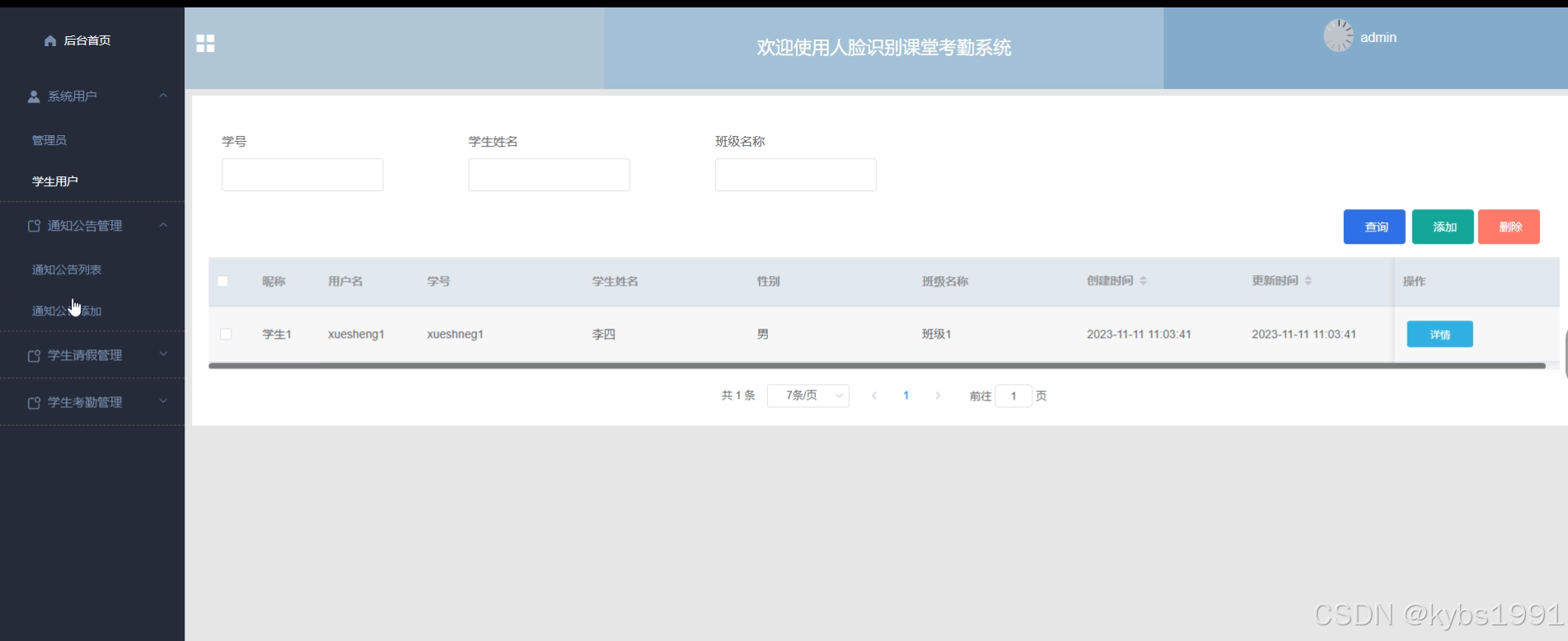Open the 管理员 menu item
This screenshot has height=641, width=1568.
[x=49, y=140]
